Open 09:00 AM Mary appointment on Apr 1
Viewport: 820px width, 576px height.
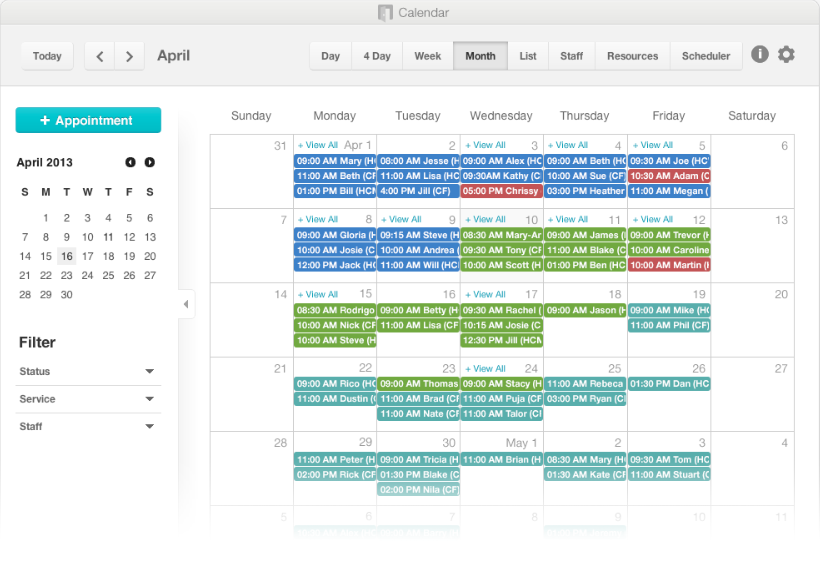[x=335, y=161]
